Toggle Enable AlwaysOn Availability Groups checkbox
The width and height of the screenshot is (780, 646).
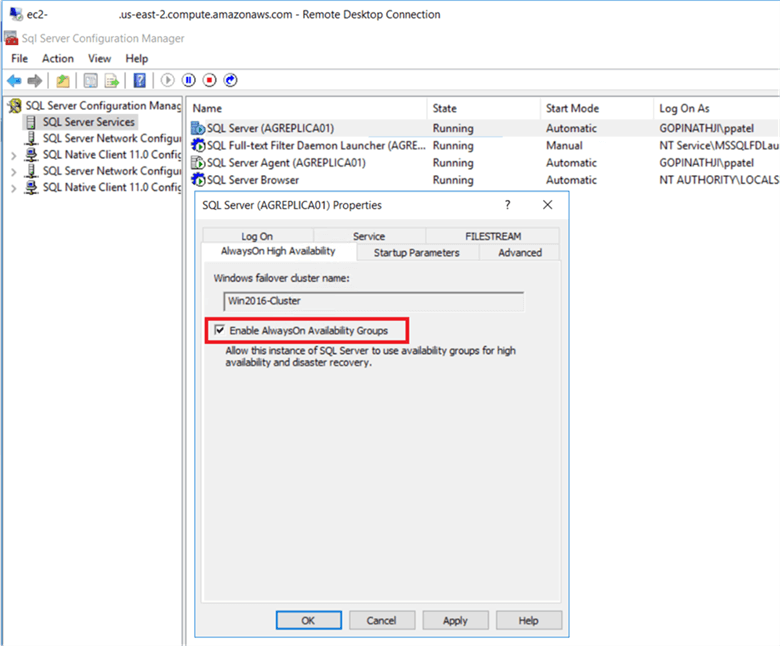pyautogui.click(x=219, y=330)
